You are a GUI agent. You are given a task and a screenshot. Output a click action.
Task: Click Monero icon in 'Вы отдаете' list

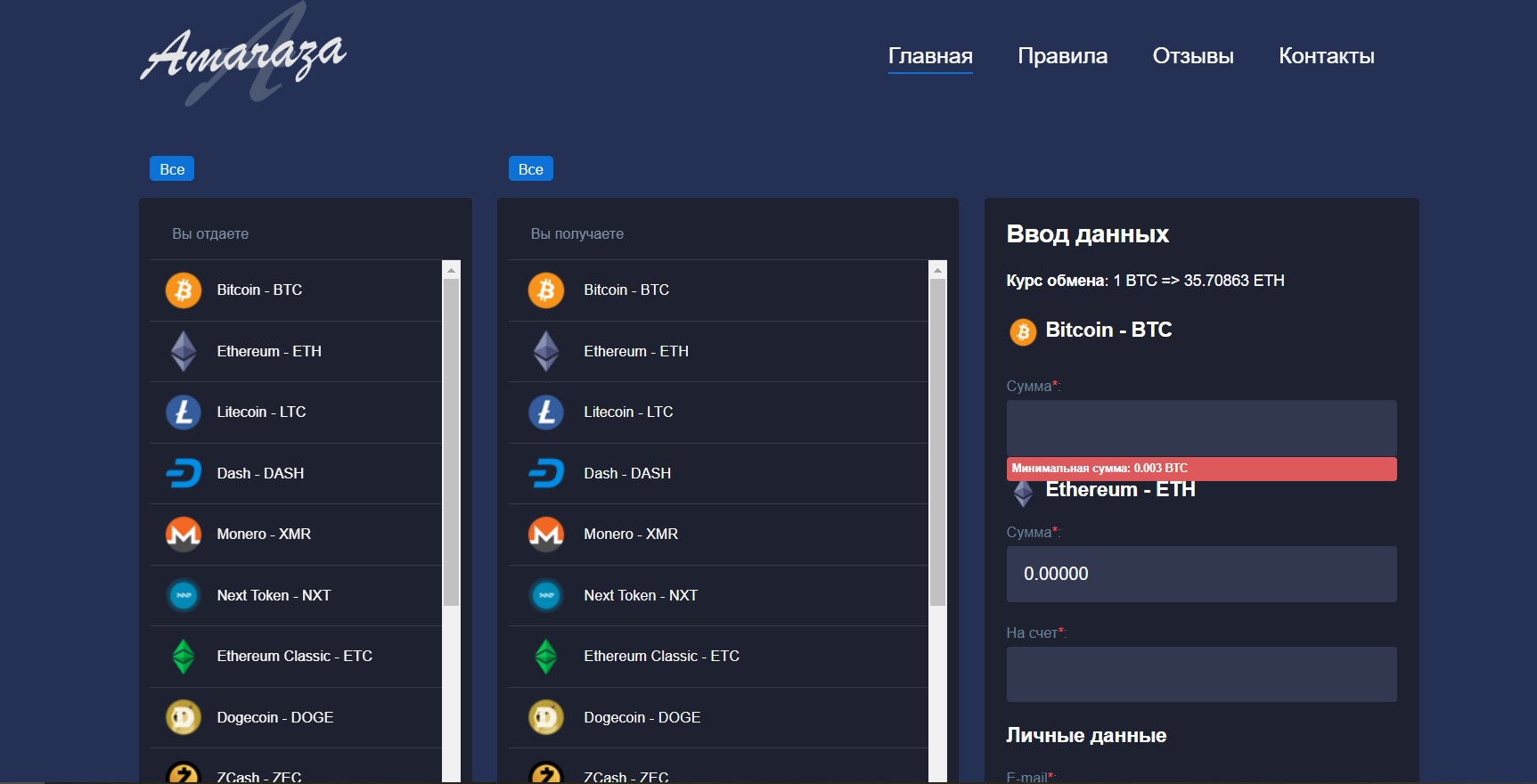[x=184, y=535]
